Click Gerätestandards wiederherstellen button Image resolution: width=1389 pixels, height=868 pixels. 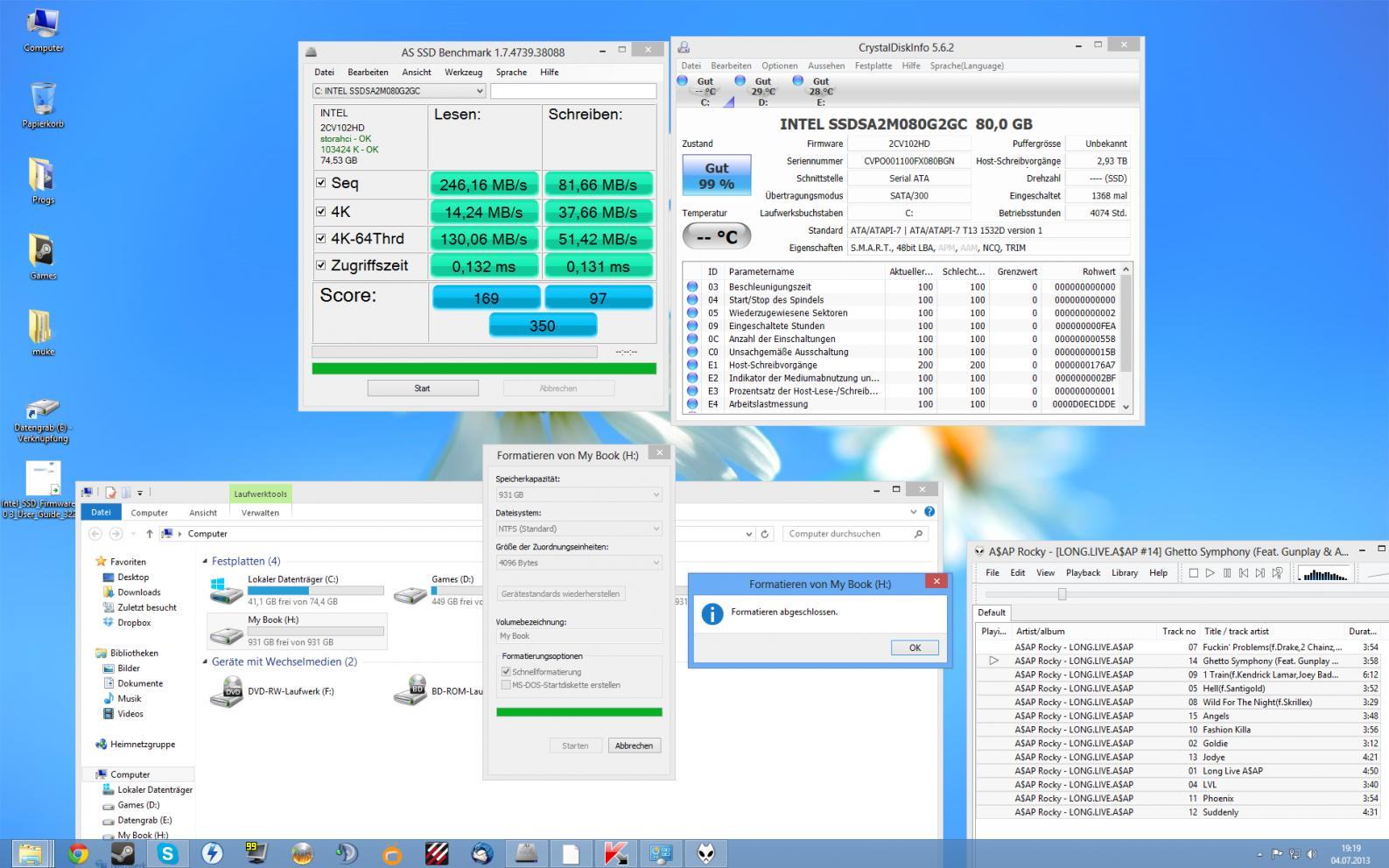tap(560, 594)
